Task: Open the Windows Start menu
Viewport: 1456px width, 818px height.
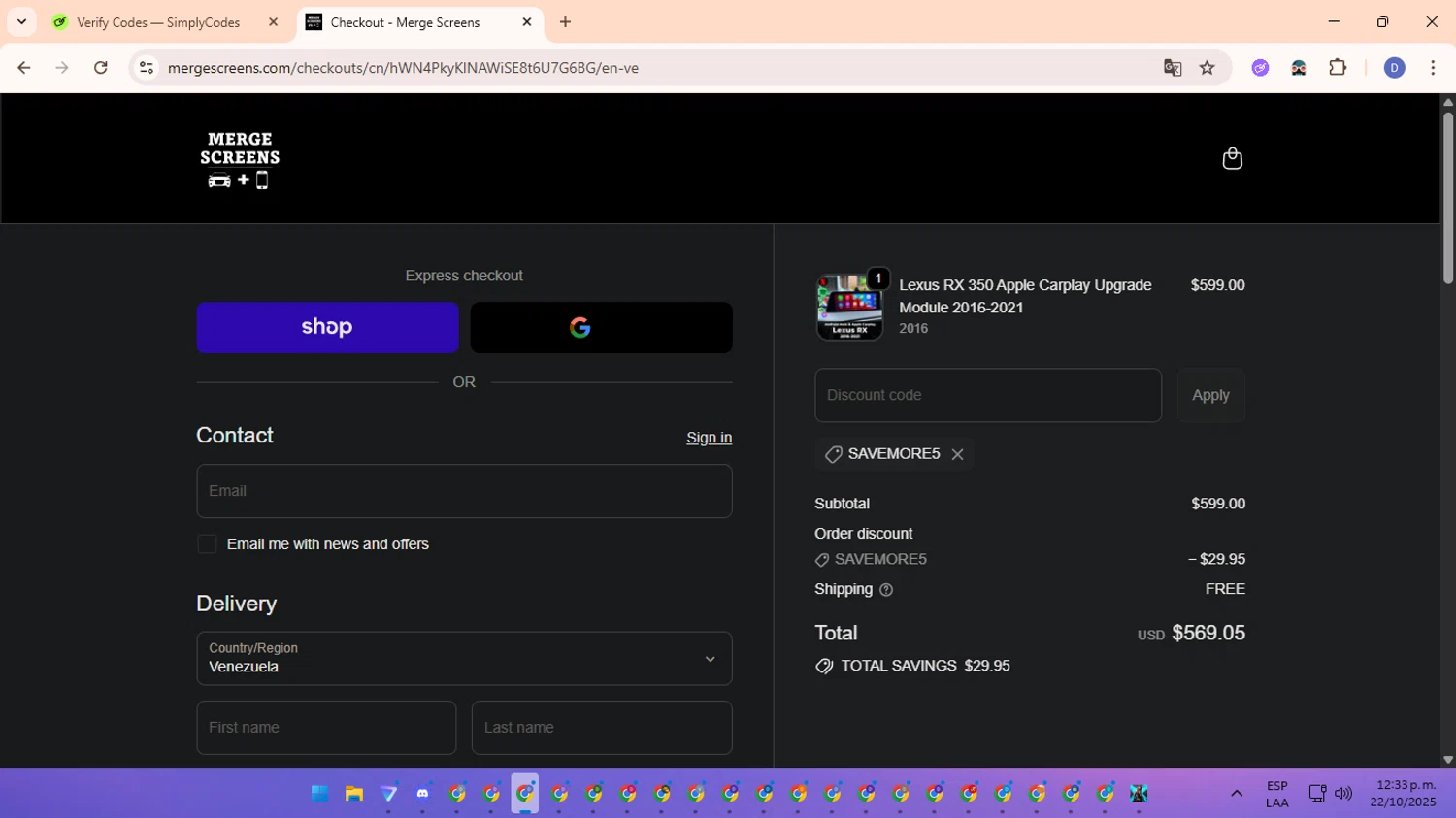Action: click(319, 794)
